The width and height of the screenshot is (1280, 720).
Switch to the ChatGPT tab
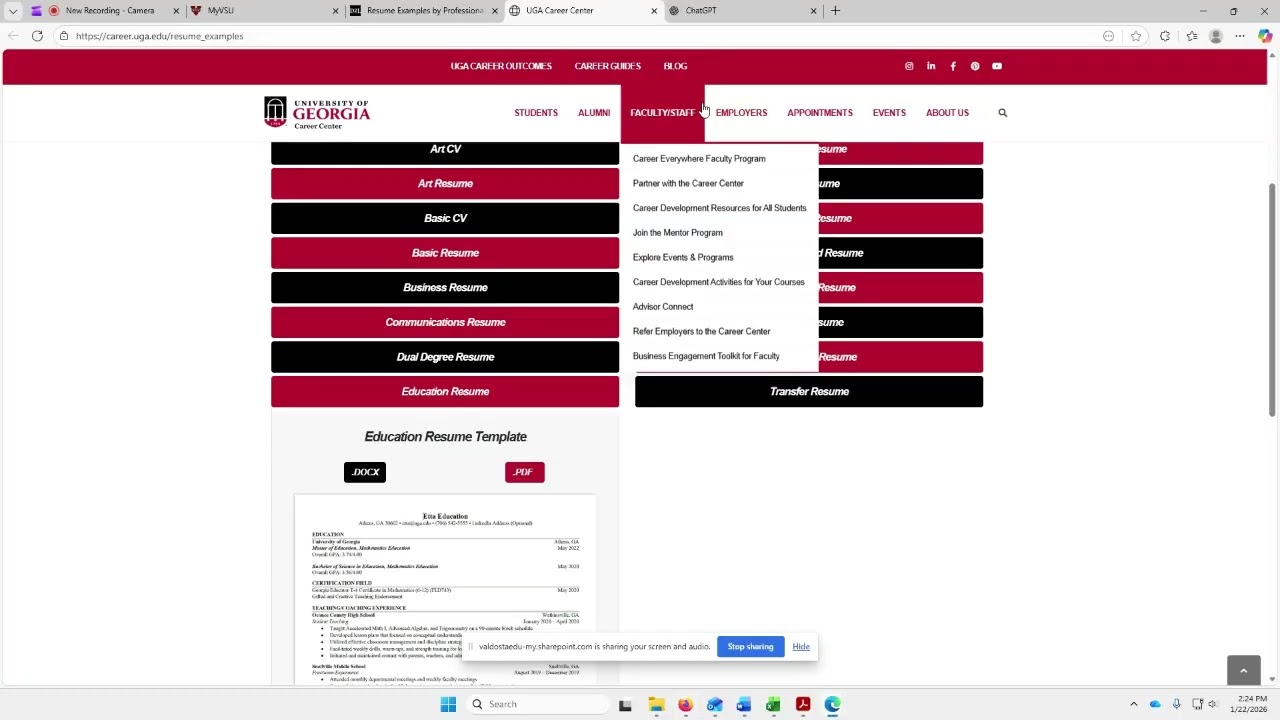point(741,11)
